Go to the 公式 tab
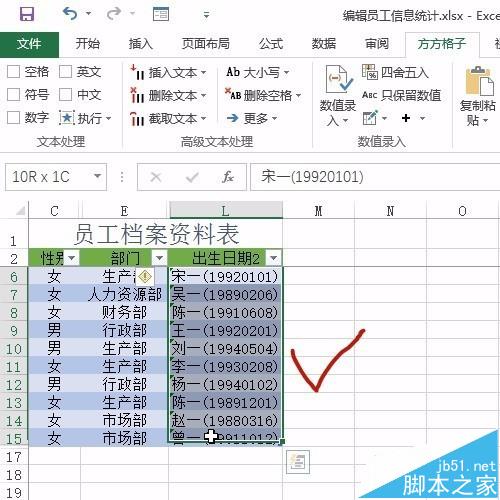This screenshot has height=500, width=500. click(x=271, y=44)
